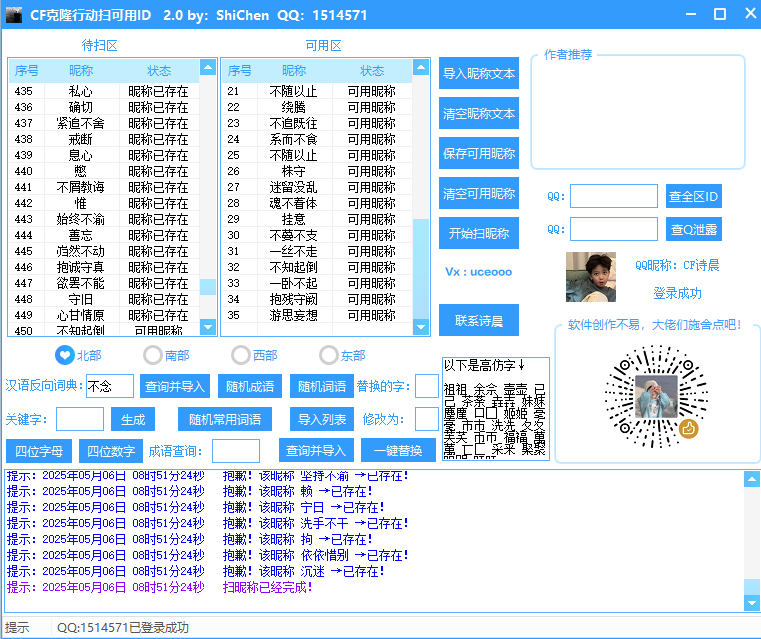The height and width of the screenshot is (639, 761).
Task: Click 联系诗晨 button
Action: point(479,320)
